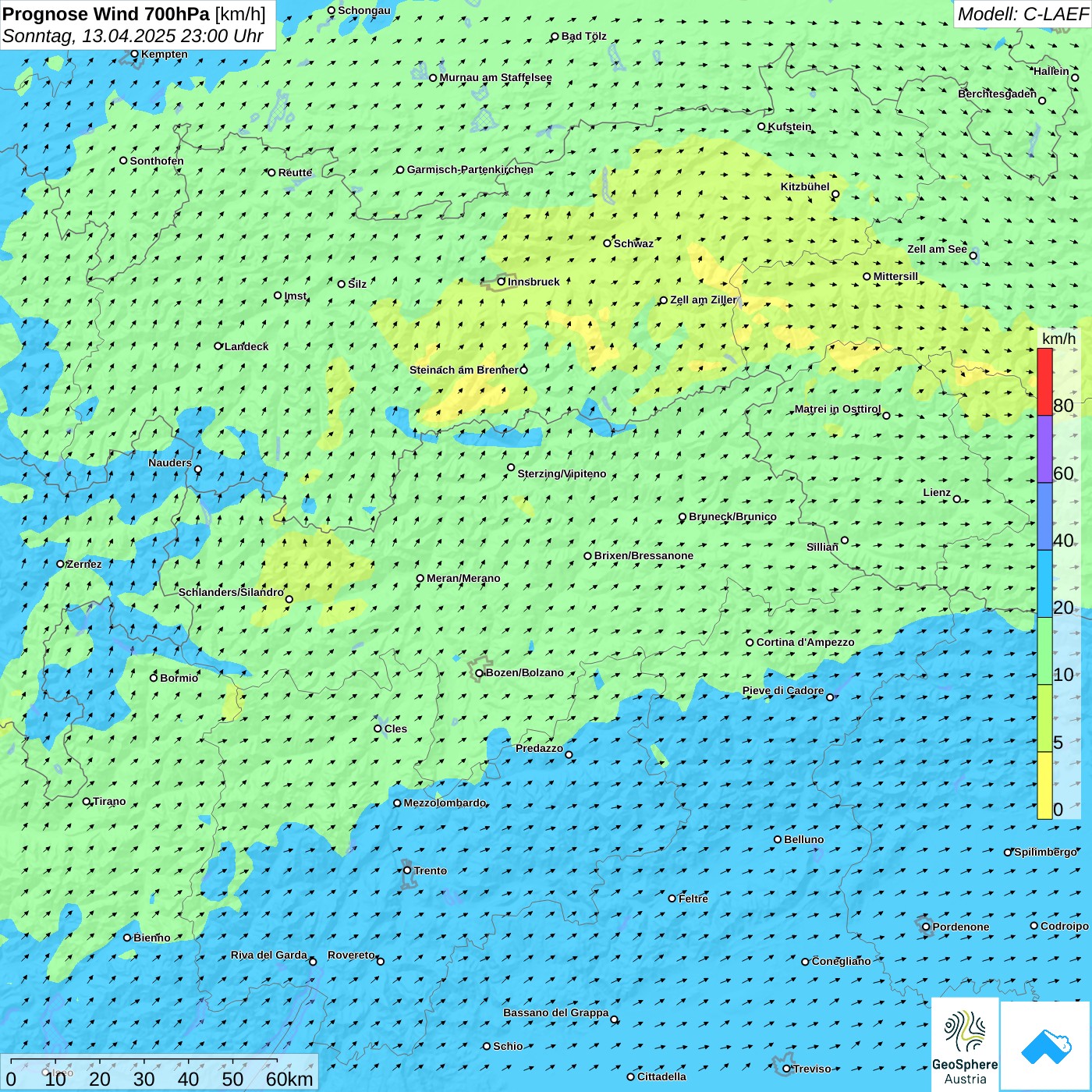The height and width of the screenshot is (1092, 1092).
Task: Click the Kempten marker dot
Action: coord(134,55)
